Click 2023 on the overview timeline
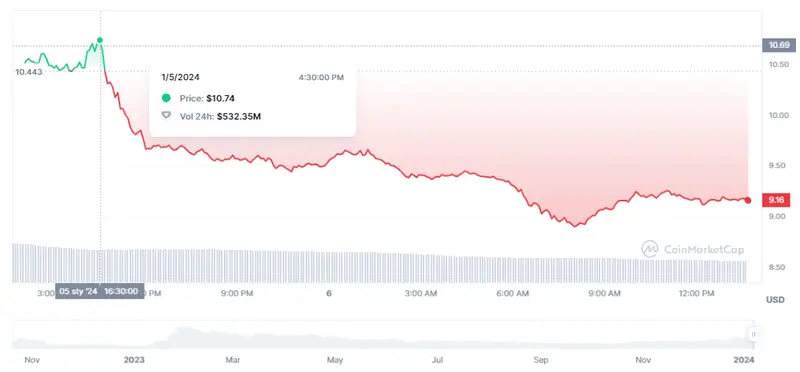The width and height of the screenshot is (800, 372). (134, 360)
